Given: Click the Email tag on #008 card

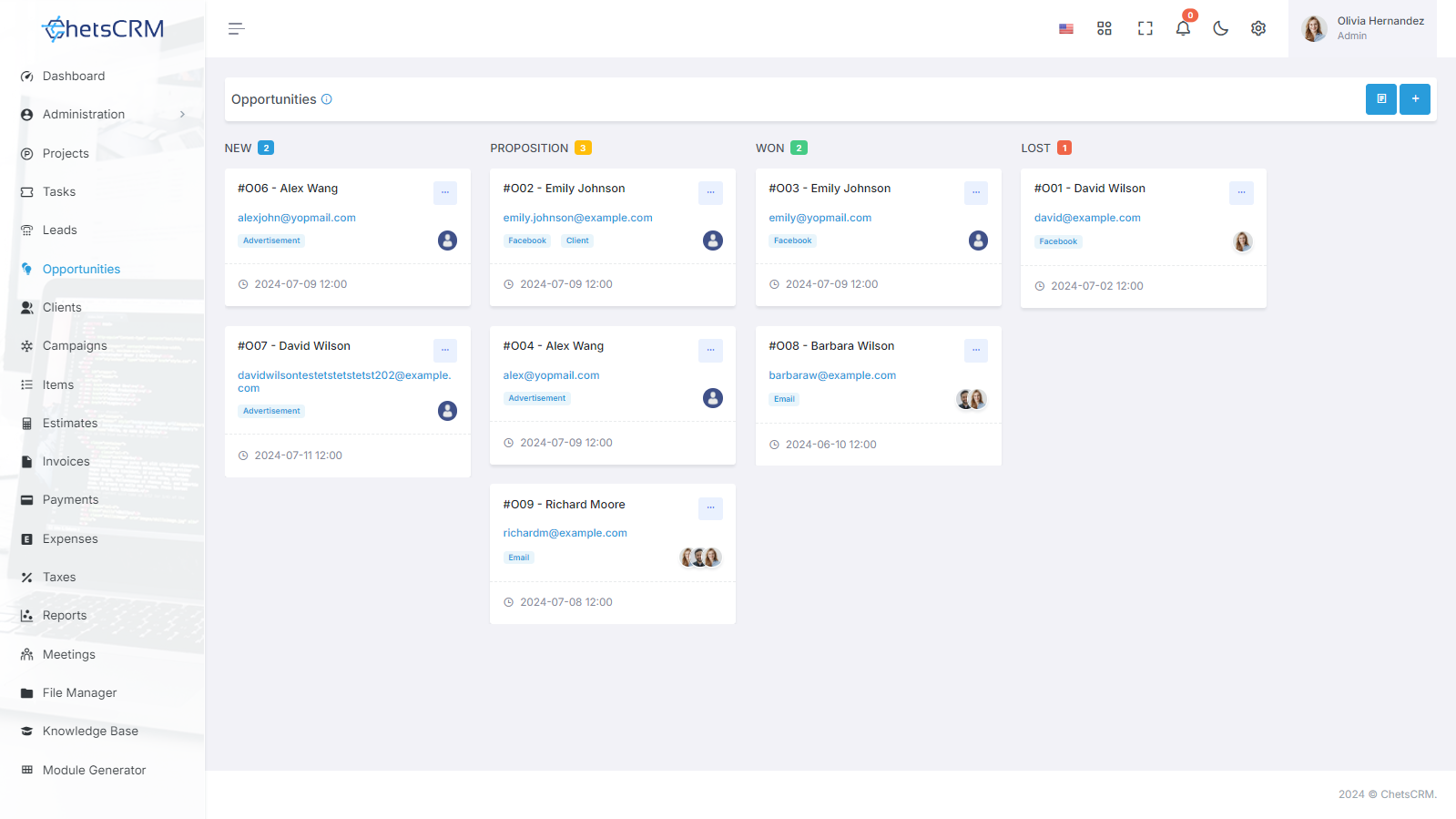Looking at the screenshot, I should click(784, 399).
